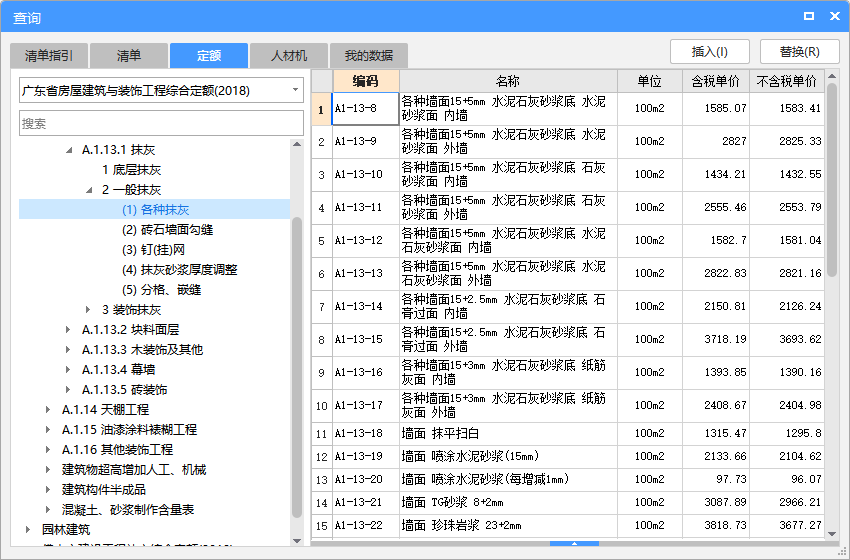The width and height of the screenshot is (850, 560).
Task: Click the 单位 column header
Action: [649, 81]
